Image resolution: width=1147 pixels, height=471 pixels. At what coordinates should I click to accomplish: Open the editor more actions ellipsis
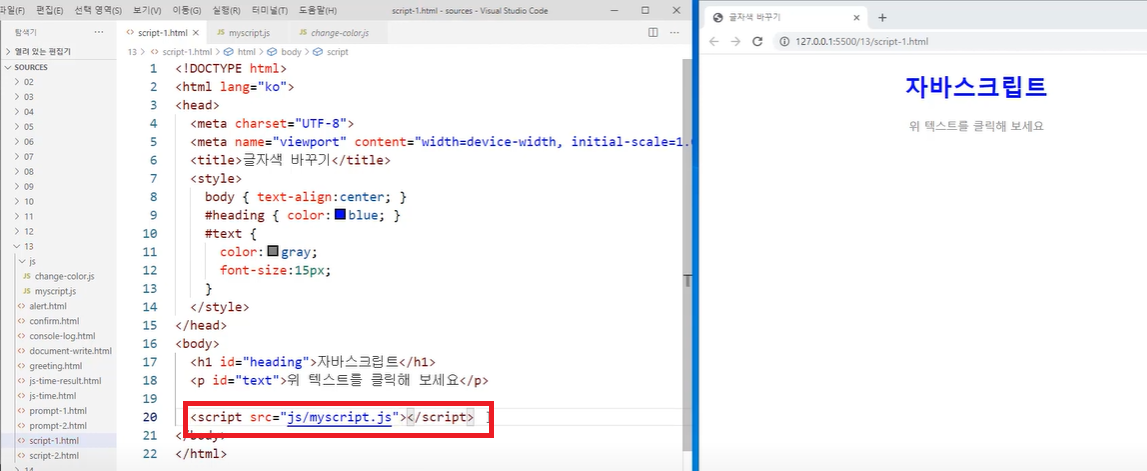674,33
